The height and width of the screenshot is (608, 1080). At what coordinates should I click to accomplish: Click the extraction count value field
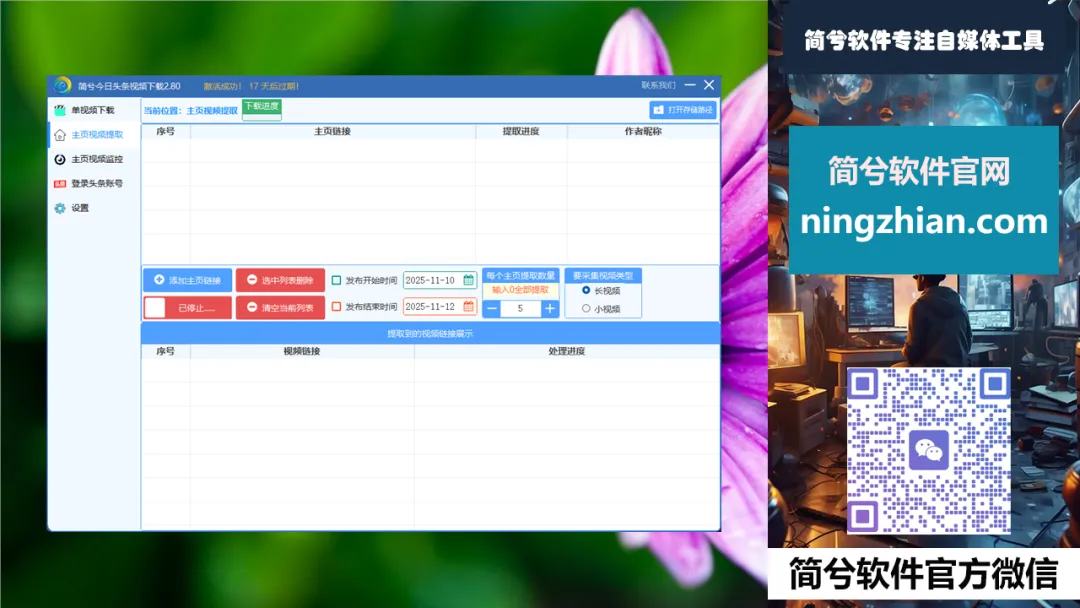[x=521, y=309]
